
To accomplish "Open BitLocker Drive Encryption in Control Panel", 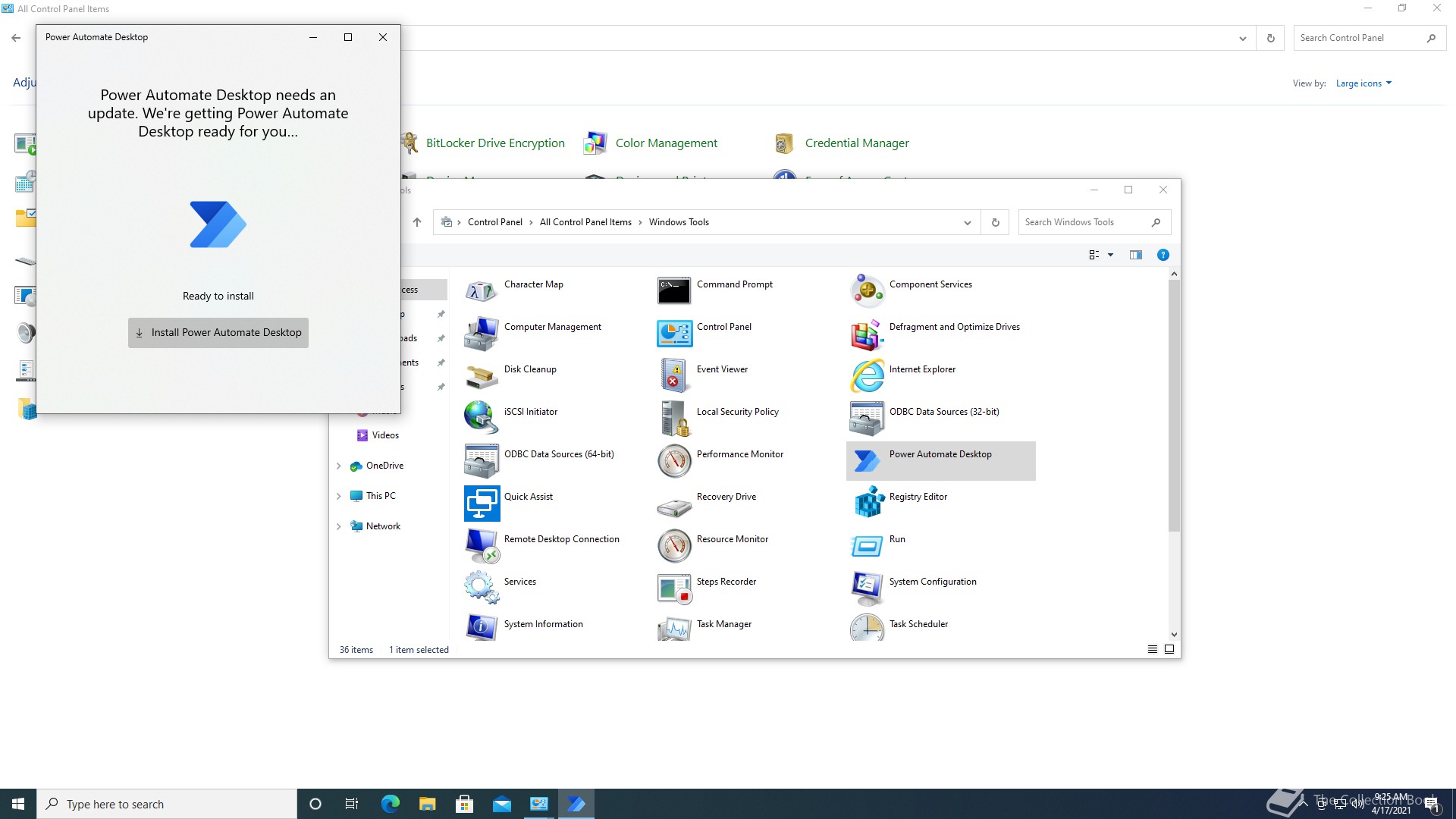I will (x=495, y=143).
